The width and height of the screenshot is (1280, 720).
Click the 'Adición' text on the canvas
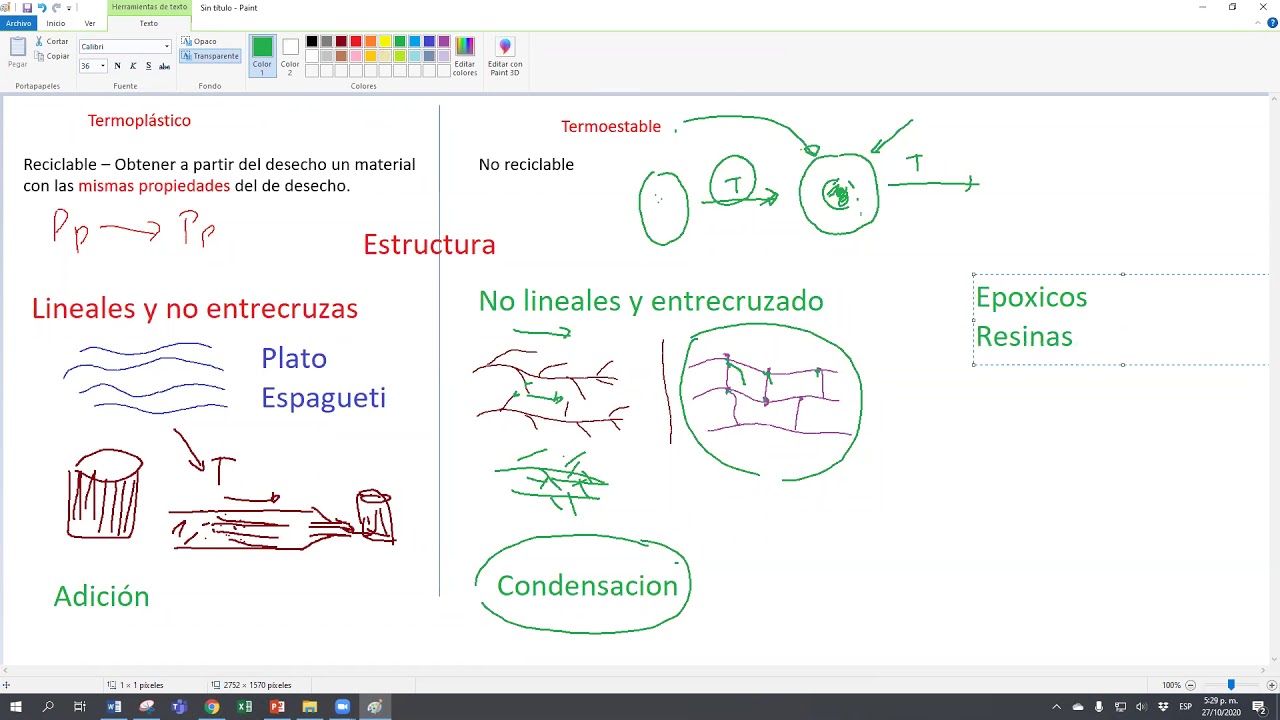pos(101,596)
